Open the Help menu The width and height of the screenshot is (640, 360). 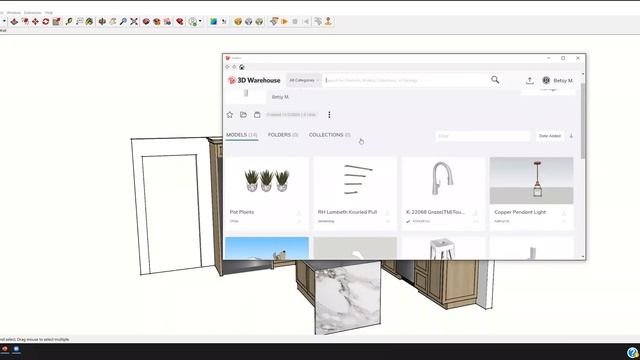click(x=49, y=13)
